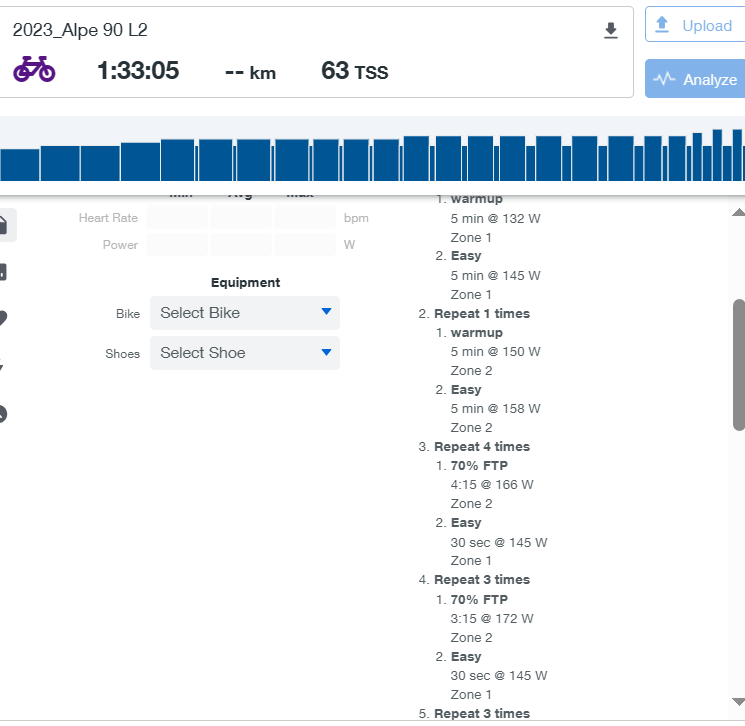Select the second icon in left sidebar

tap(4, 272)
